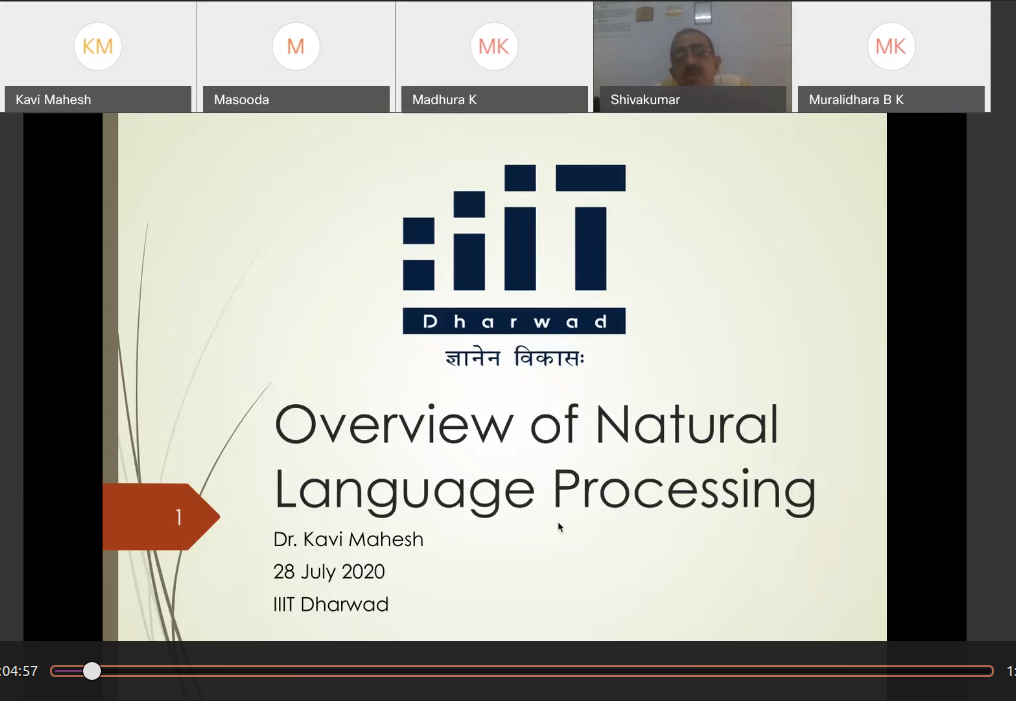The width and height of the screenshot is (1016, 701).
Task: Click the Kavi Mahesh name label
Action: [54, 100]
